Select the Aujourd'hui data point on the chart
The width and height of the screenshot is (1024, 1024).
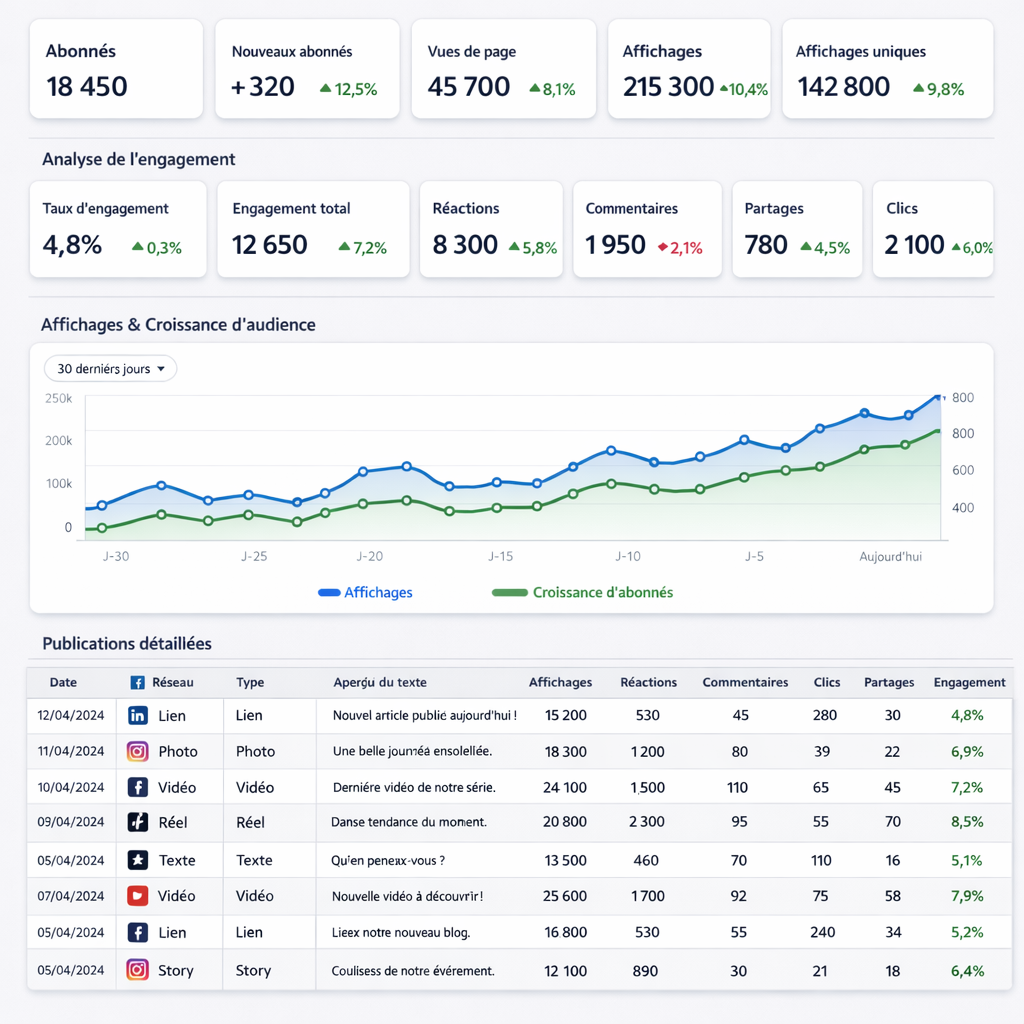click(937, 397)
